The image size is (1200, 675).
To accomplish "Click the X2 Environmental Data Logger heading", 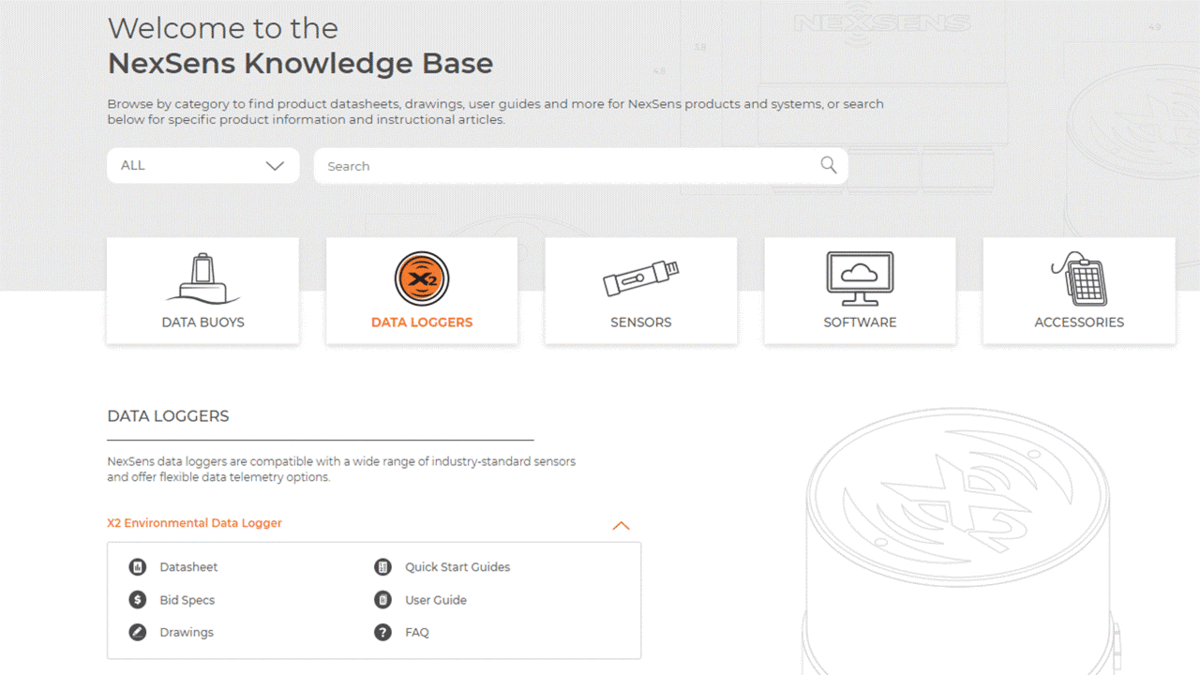I will pyautogui.click(x=194, y=523).
